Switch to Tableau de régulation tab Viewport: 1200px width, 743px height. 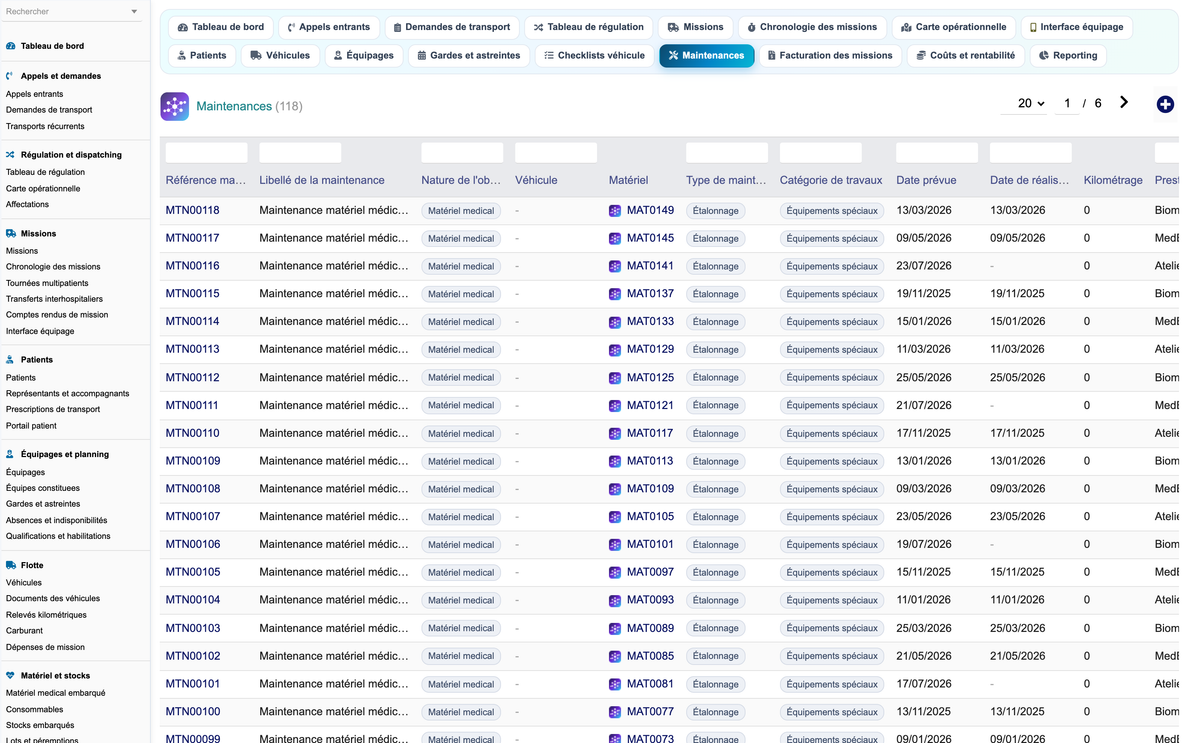(x=589, y=27)
